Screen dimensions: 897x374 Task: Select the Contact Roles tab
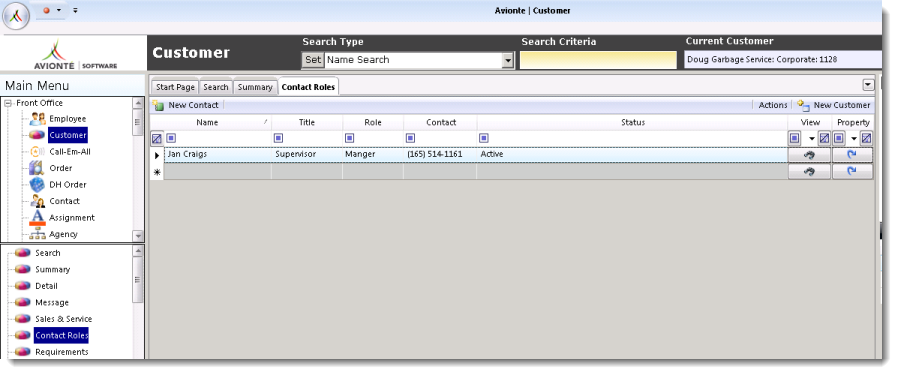[308, 87]
